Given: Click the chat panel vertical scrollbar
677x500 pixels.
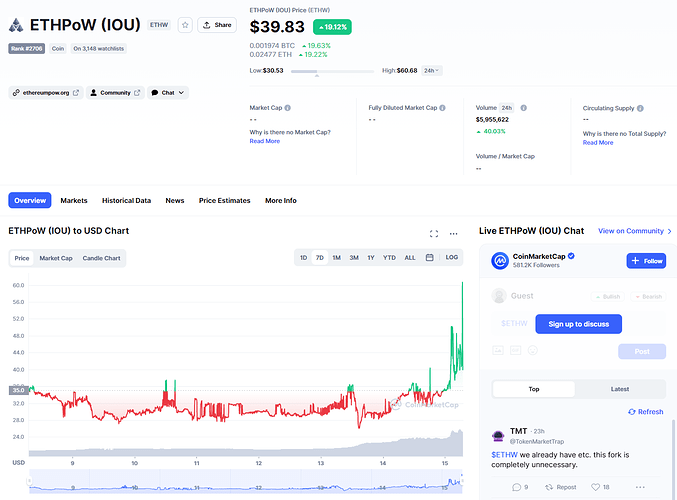Looking at the screenshot, I should click(673, 459).
